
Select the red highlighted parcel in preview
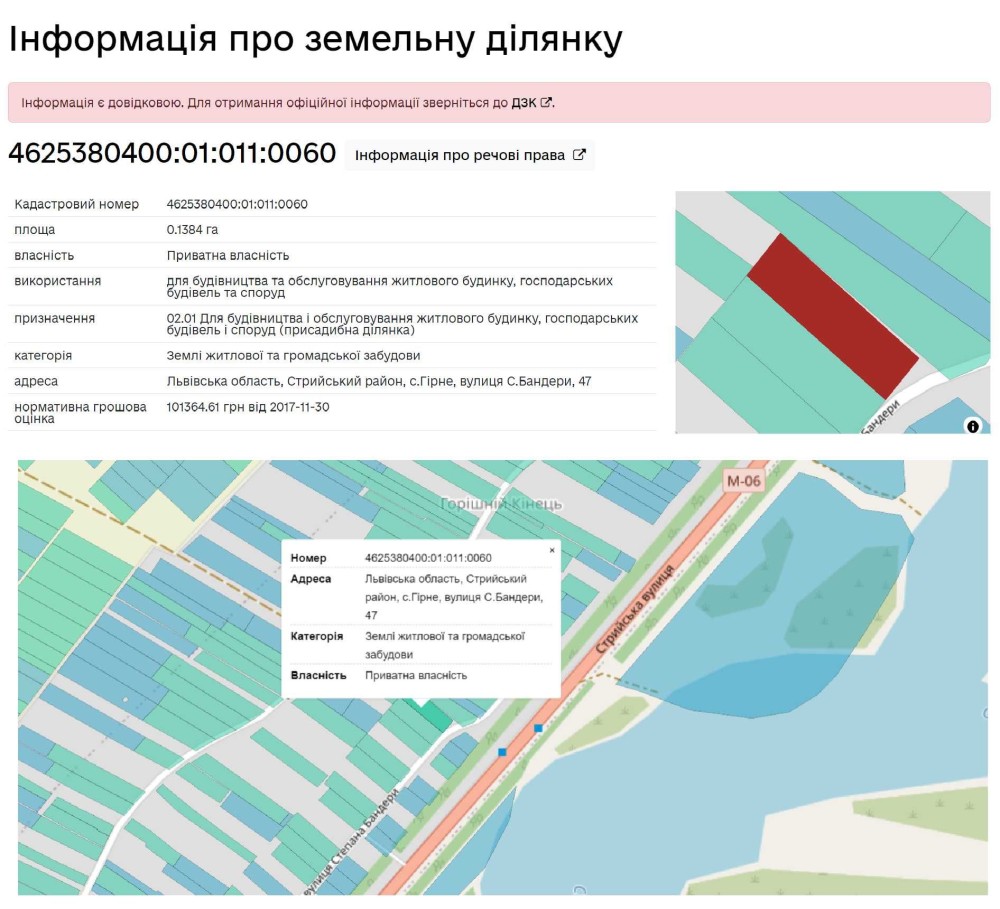(x=832, y=315)
